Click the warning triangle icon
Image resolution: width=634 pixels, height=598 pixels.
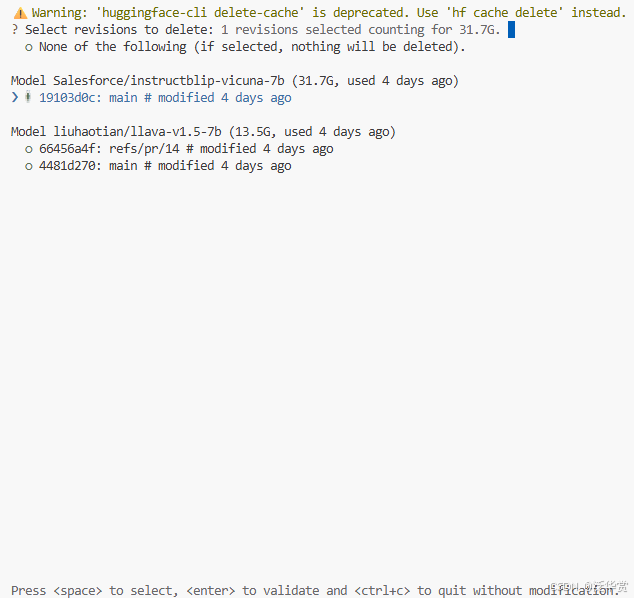pyautogui.click(x=20, y=13)
